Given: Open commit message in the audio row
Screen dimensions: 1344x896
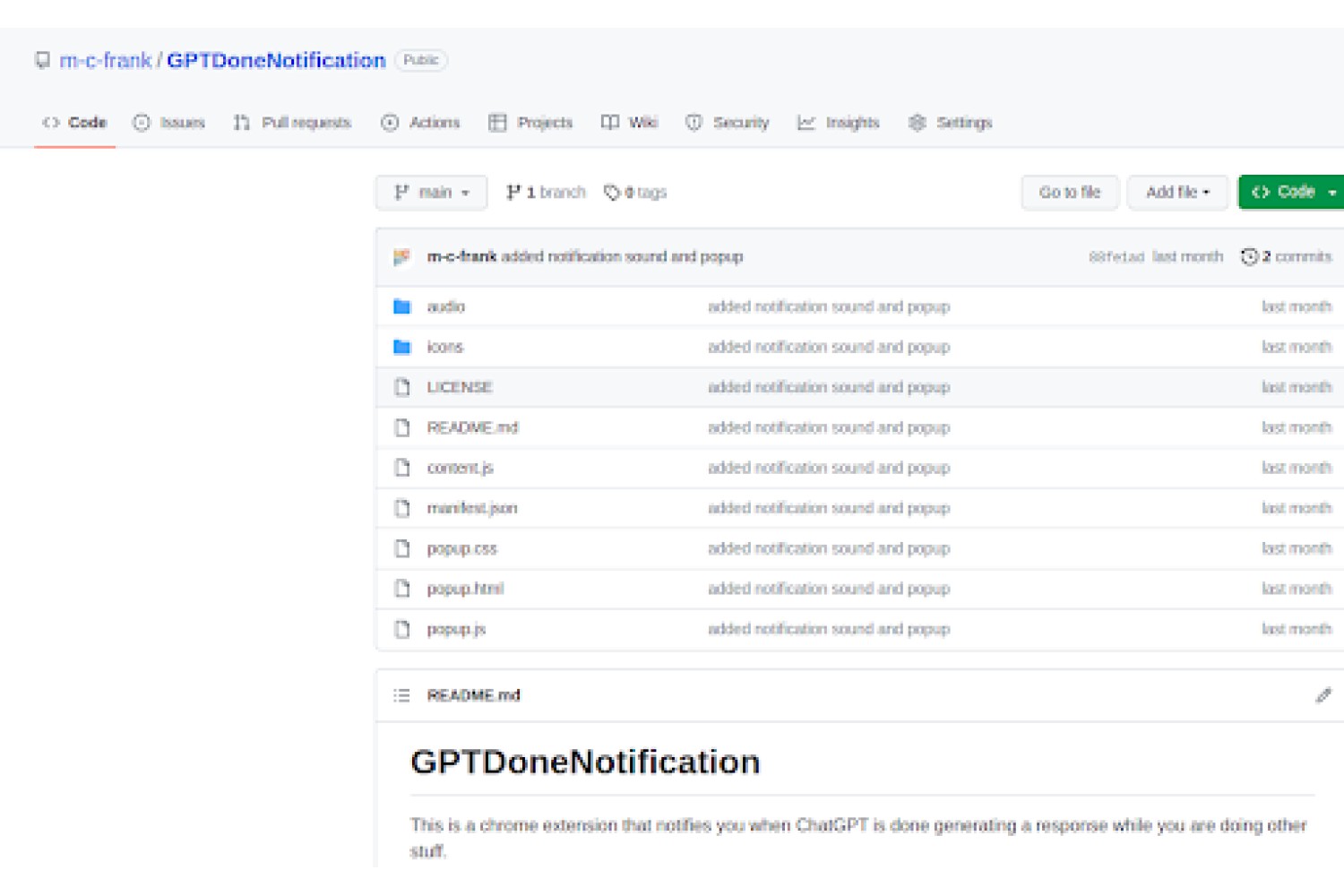Looking at the screenshot, I should pyautogui.click(x=829, y=306).
